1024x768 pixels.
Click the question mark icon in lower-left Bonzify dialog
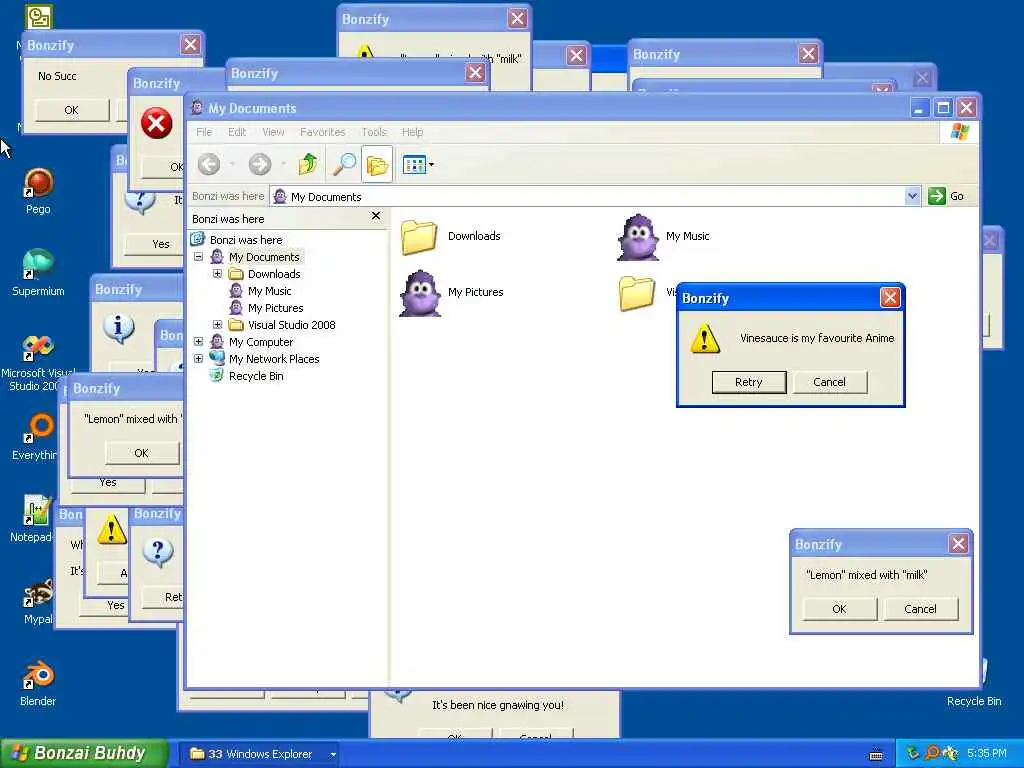pyautogui.click(x=157, y=552)
